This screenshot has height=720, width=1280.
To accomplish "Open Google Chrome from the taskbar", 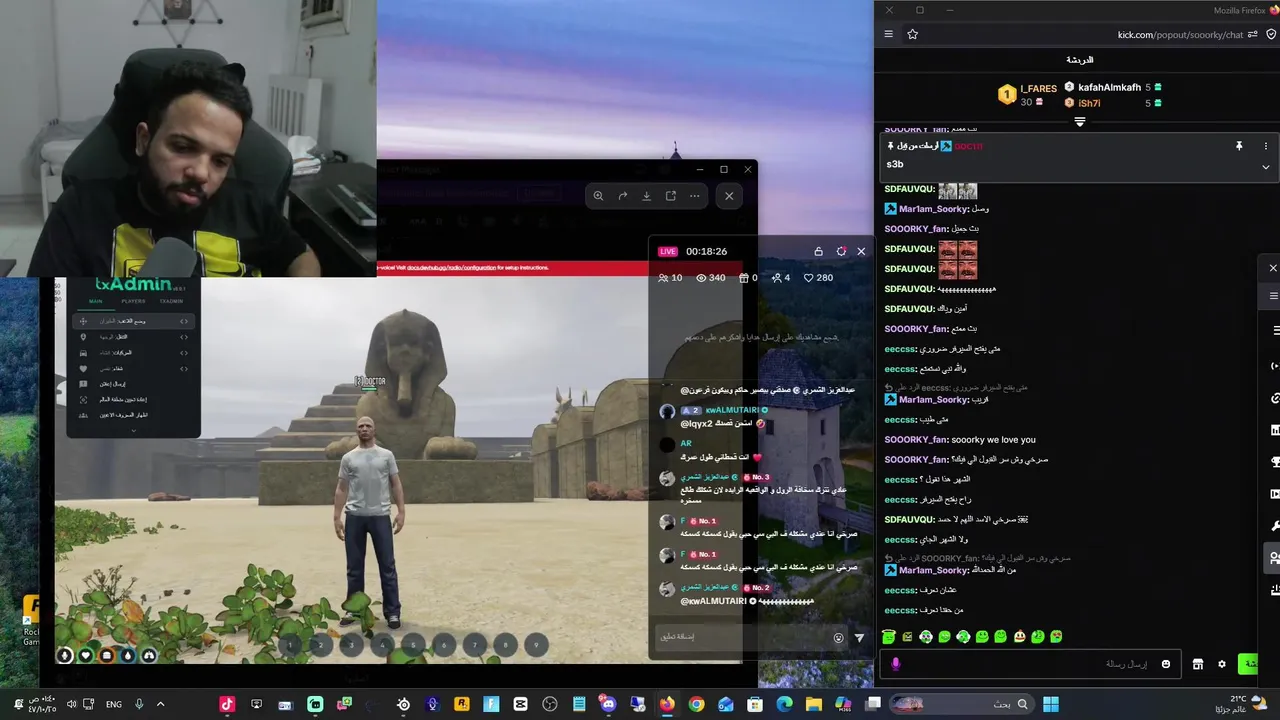I will 696,704.
